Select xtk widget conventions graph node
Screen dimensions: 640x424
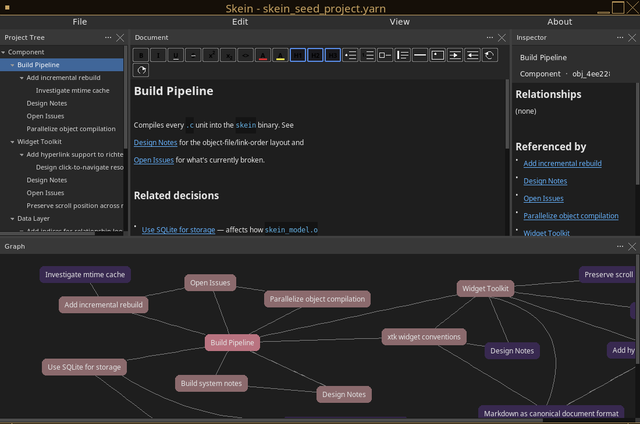pos(424,337)
